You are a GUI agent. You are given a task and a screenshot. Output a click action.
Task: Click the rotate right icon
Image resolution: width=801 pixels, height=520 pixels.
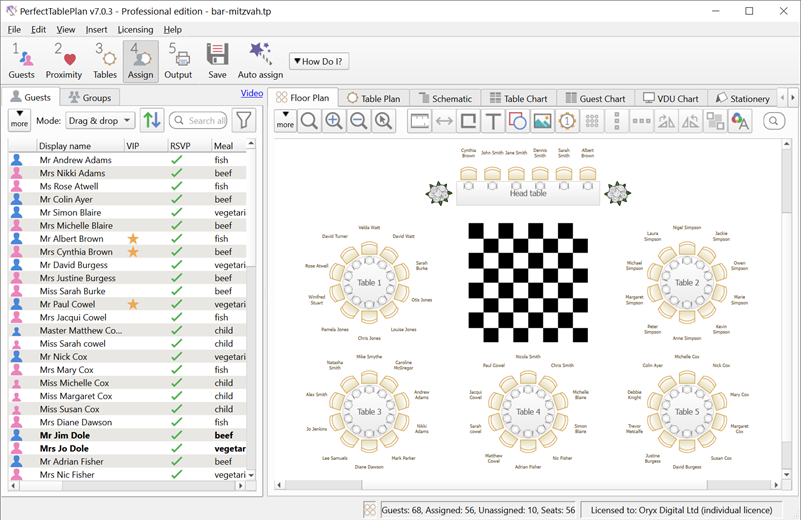[691, 121]
